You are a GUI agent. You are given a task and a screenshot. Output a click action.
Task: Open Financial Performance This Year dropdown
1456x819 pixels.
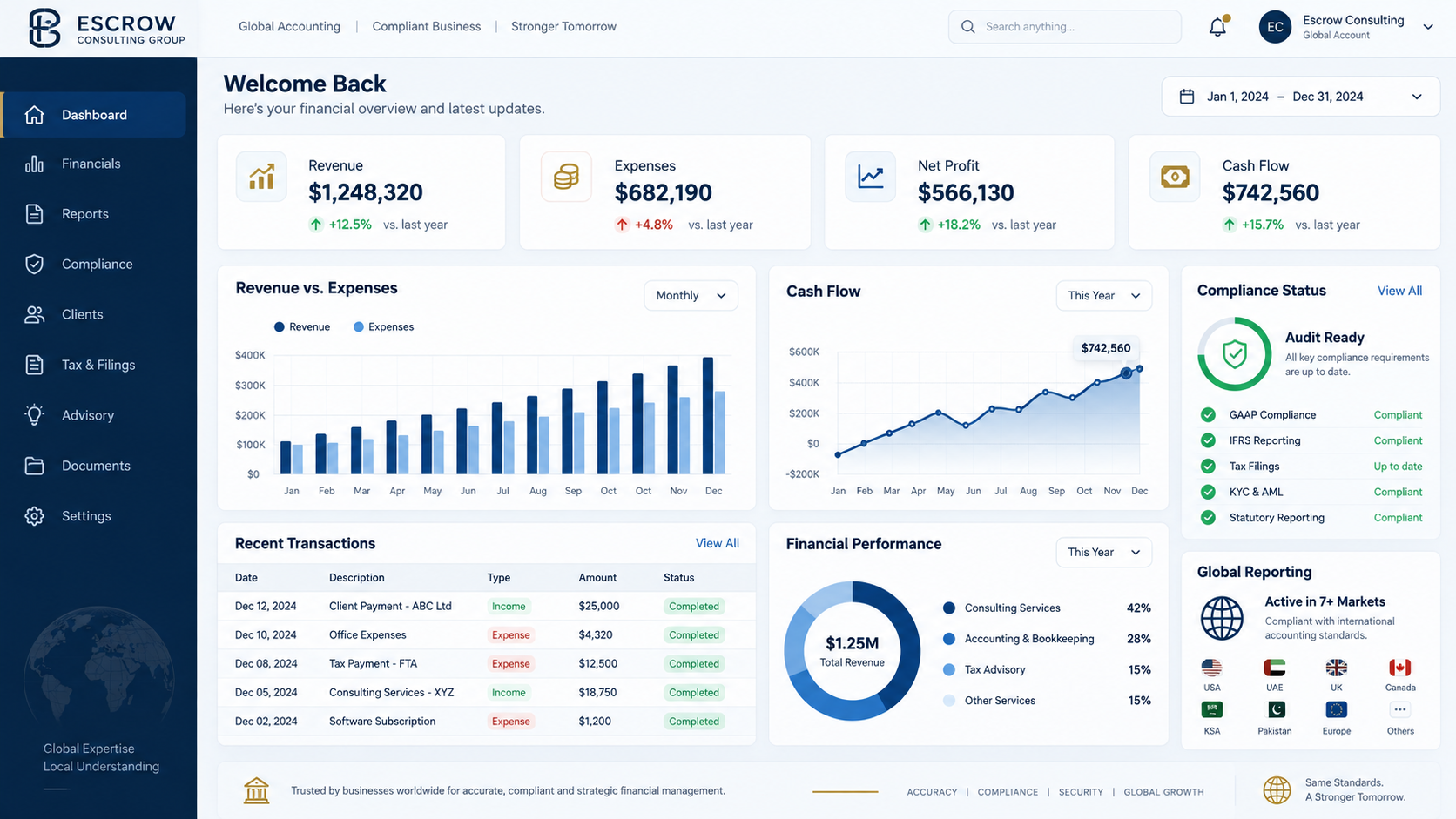pyautogui.click(x=1103, y=553)
